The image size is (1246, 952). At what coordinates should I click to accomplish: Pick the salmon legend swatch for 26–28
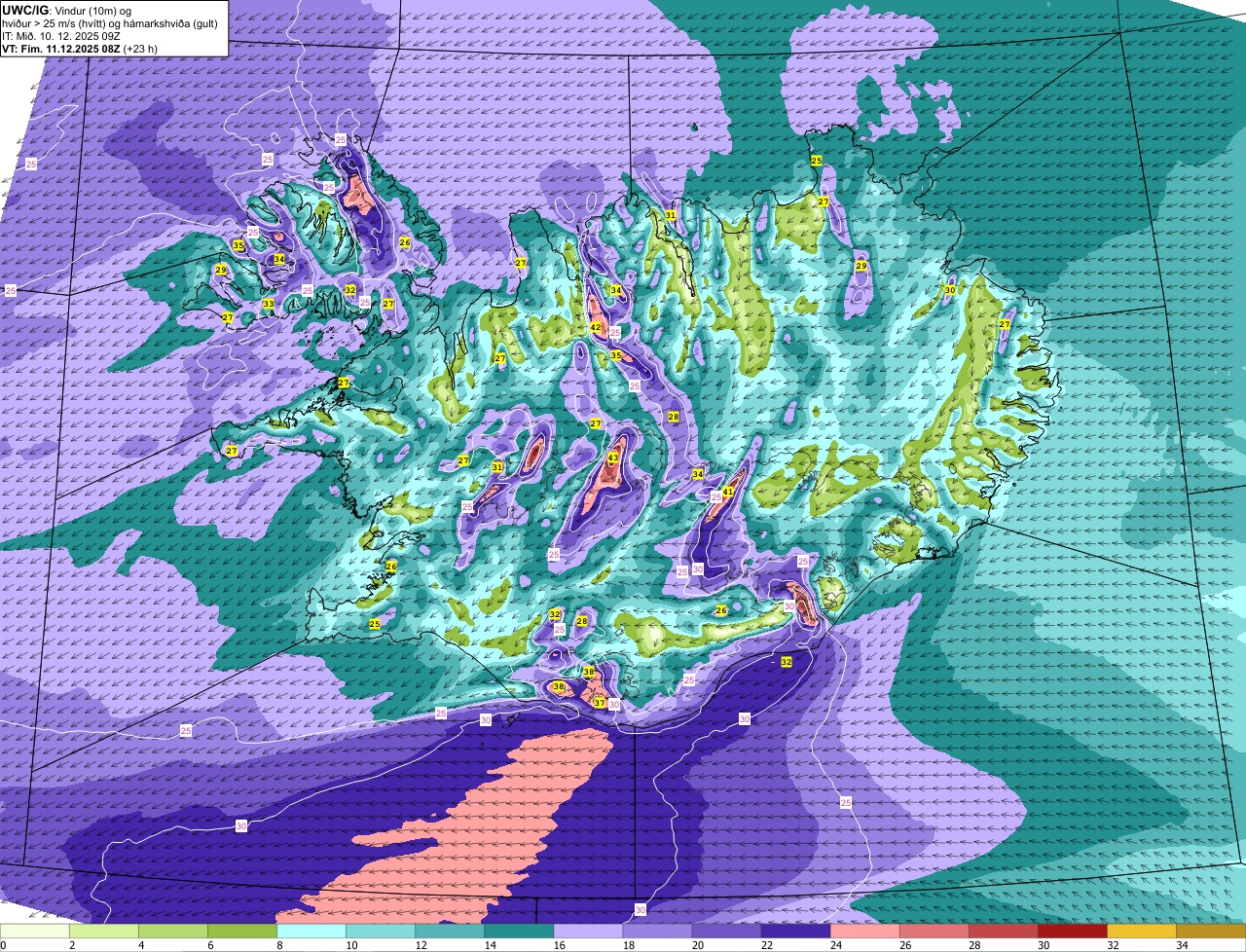point(934,932)
